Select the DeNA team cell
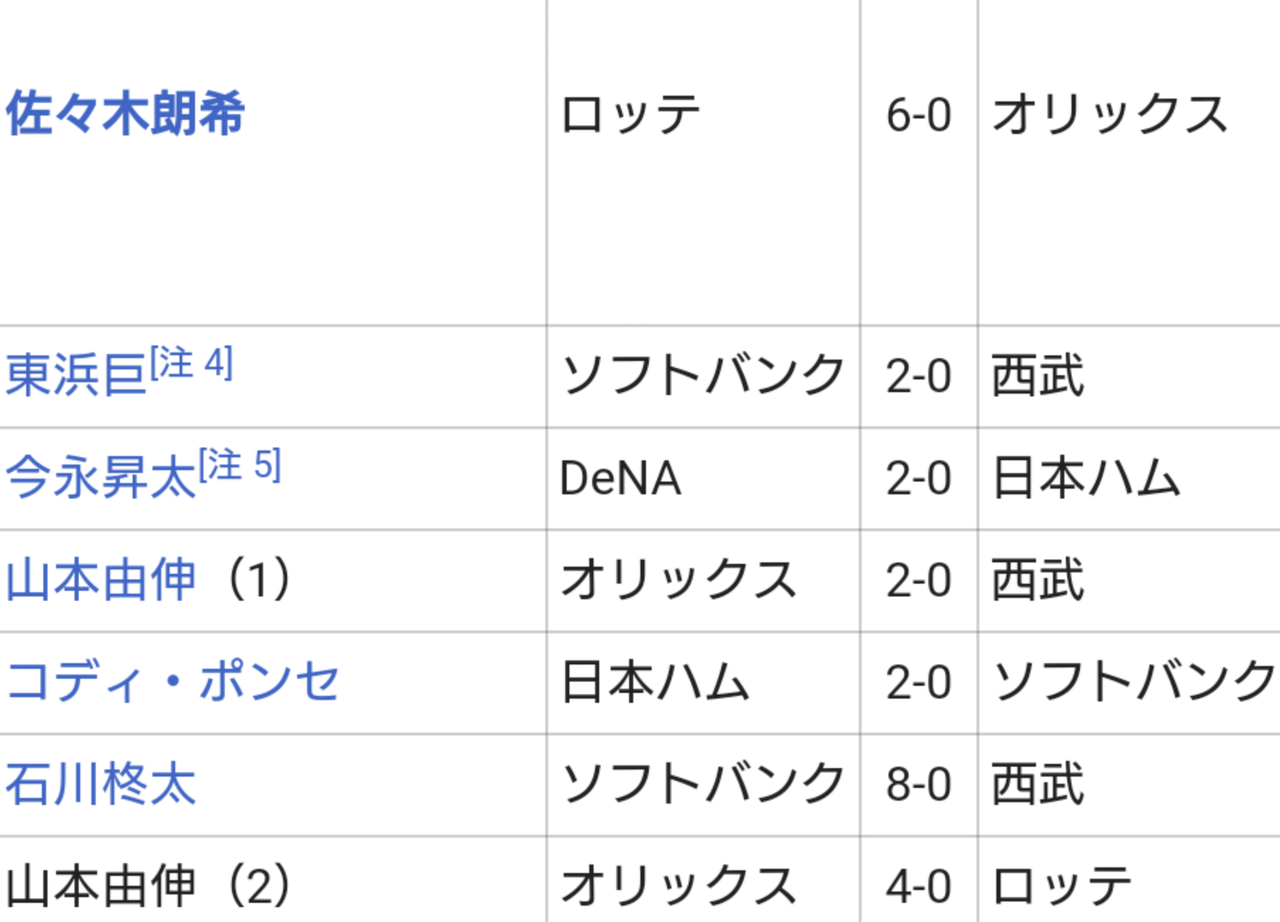1280x922 pixels. point(703,478)
